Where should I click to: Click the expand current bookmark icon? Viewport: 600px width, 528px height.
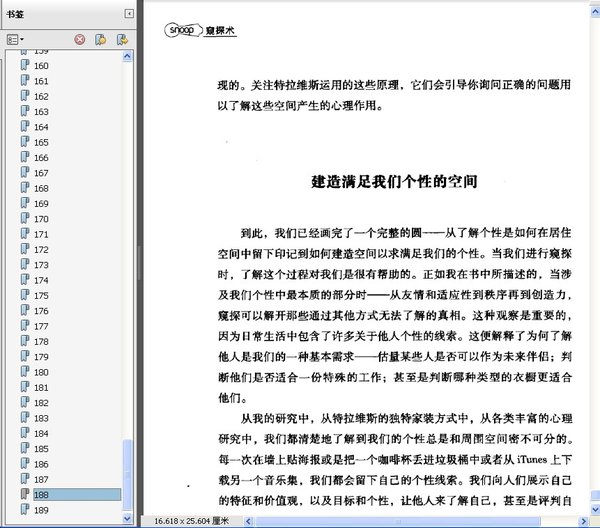point(122,39)
